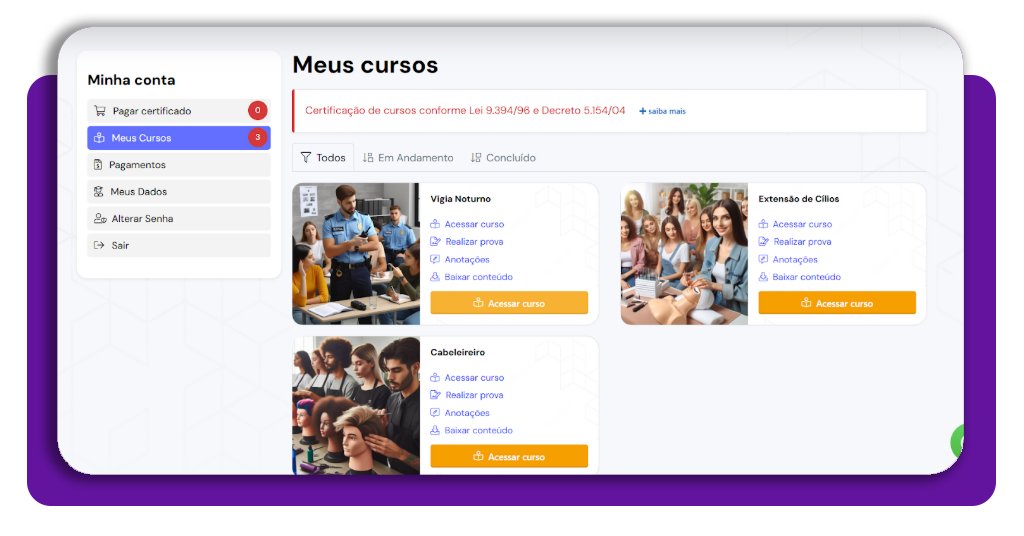This screenshot has height=536, width=1024.
Task: Click Vigia Noturno Realizar prova pencil icon
Action: 436,242
